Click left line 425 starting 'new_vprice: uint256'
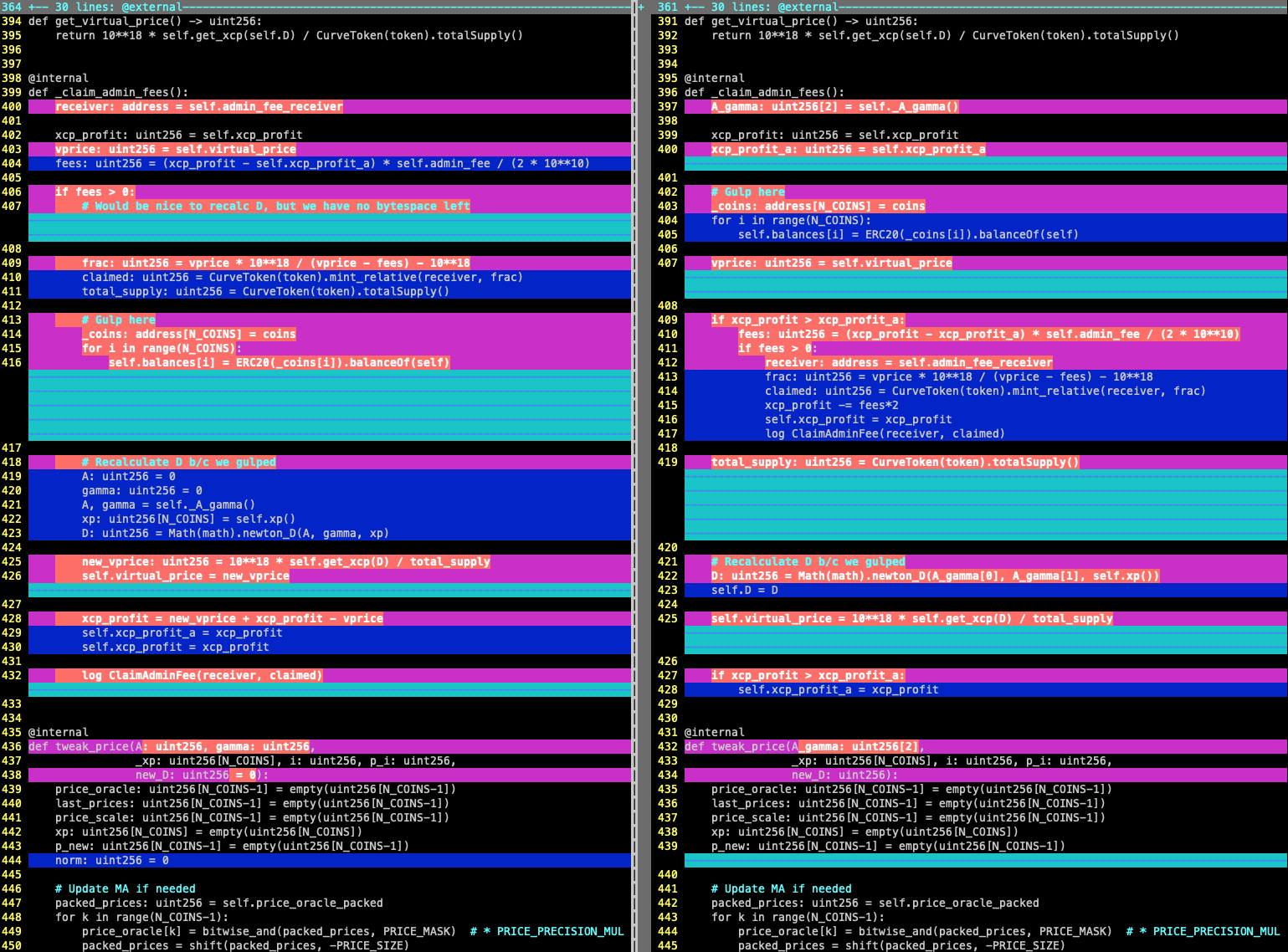The height and width of the screenshot is (952, 1288). [286, 561]
